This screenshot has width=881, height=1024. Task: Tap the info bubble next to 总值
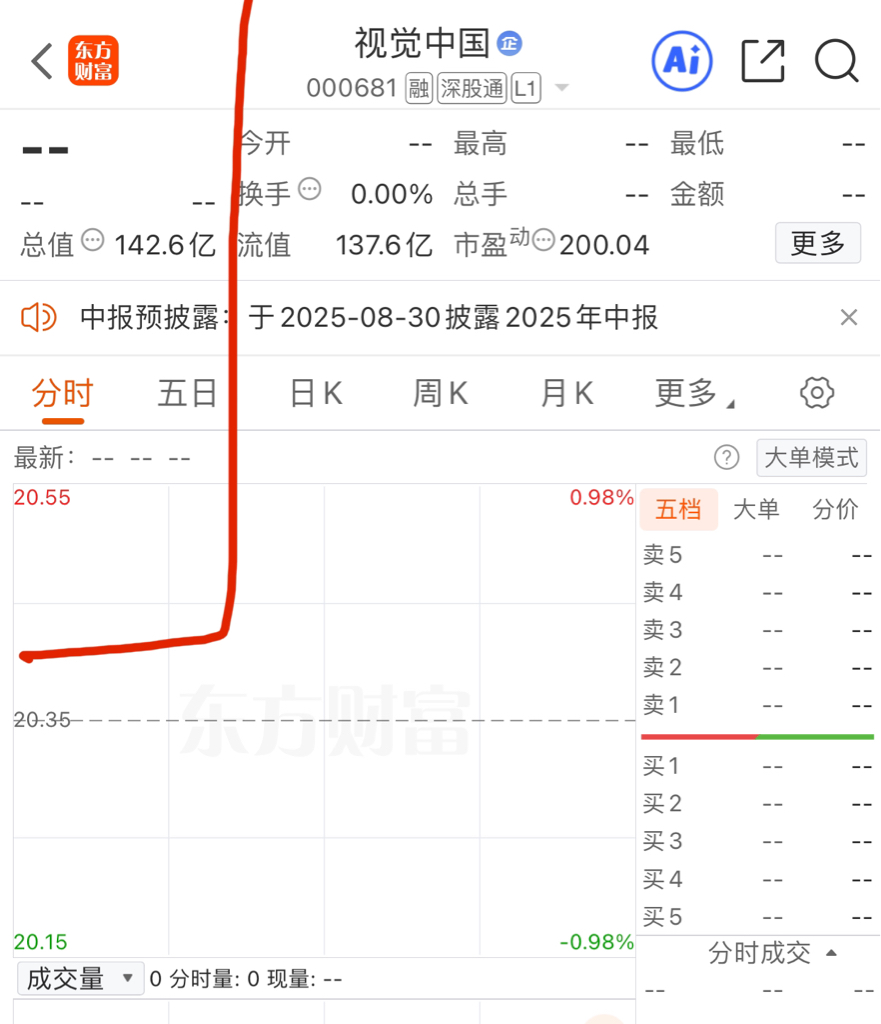pos(93,240)
